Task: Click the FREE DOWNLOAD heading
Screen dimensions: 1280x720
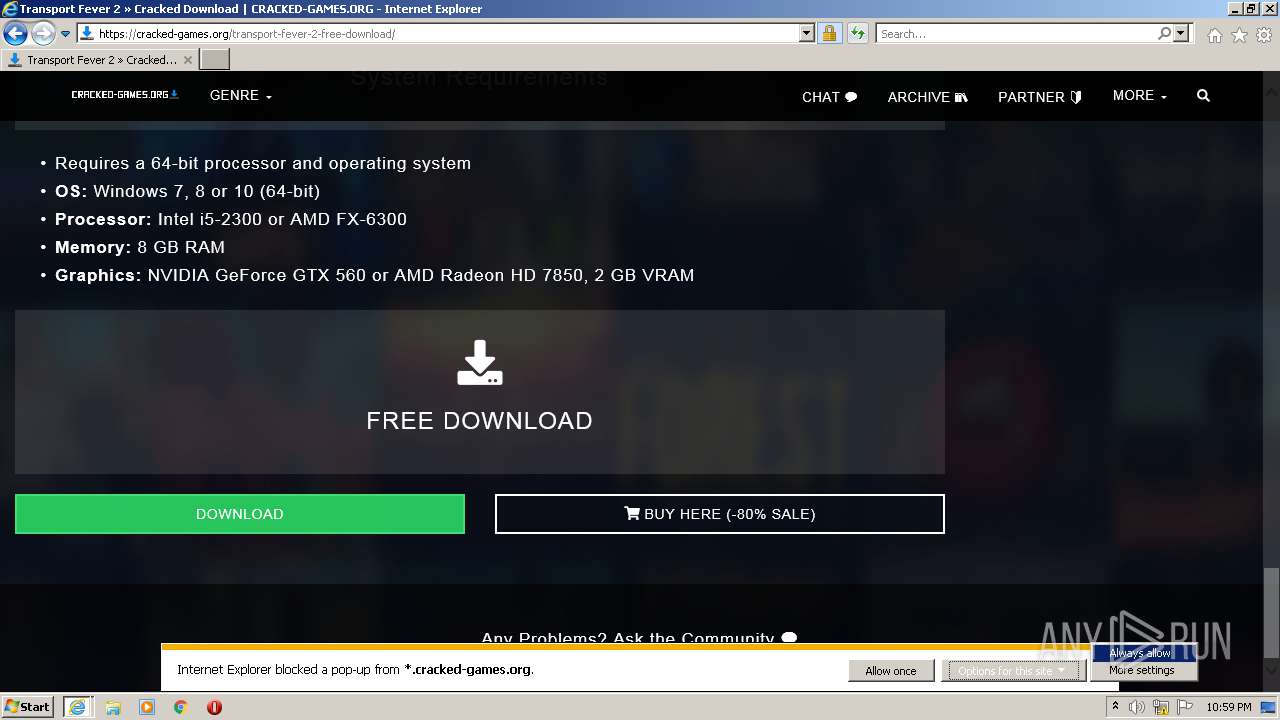Action: coord(480,421)
